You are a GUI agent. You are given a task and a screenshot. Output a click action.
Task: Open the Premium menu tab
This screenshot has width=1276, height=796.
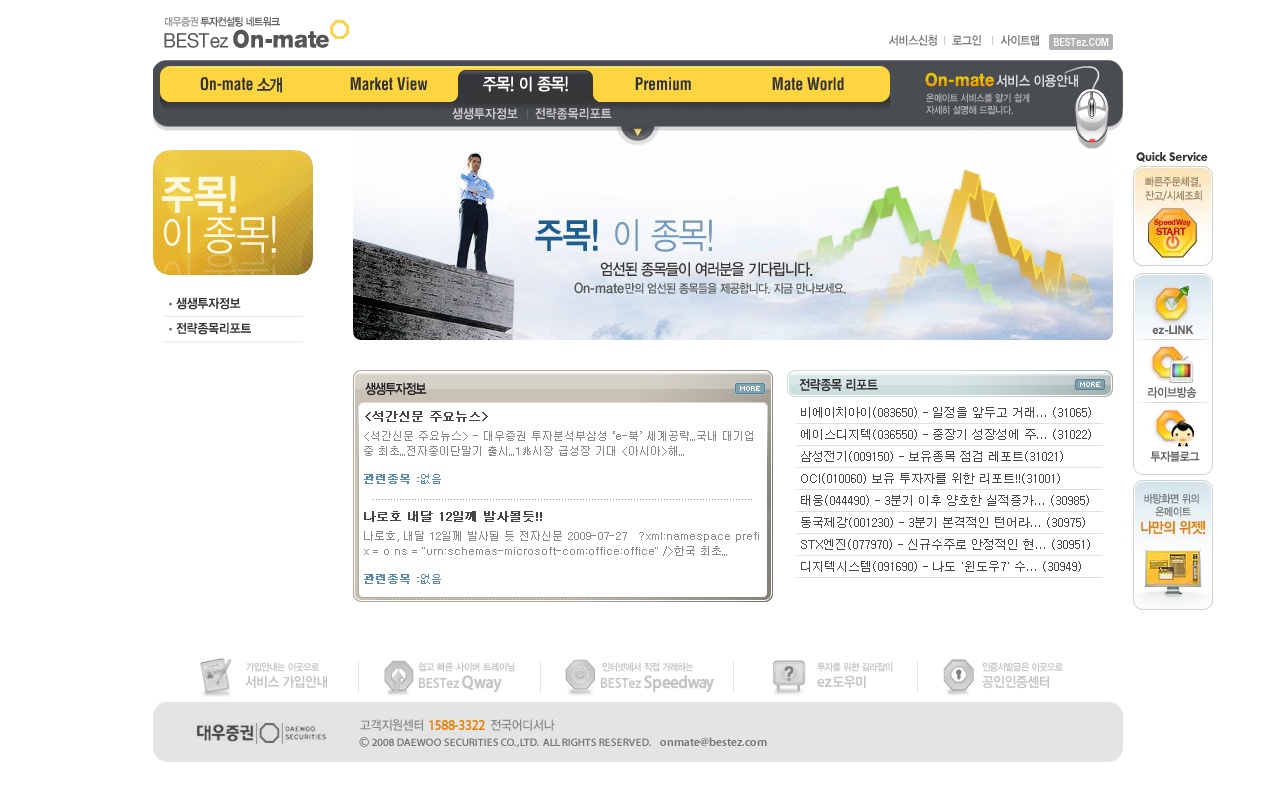click(663, 85)
